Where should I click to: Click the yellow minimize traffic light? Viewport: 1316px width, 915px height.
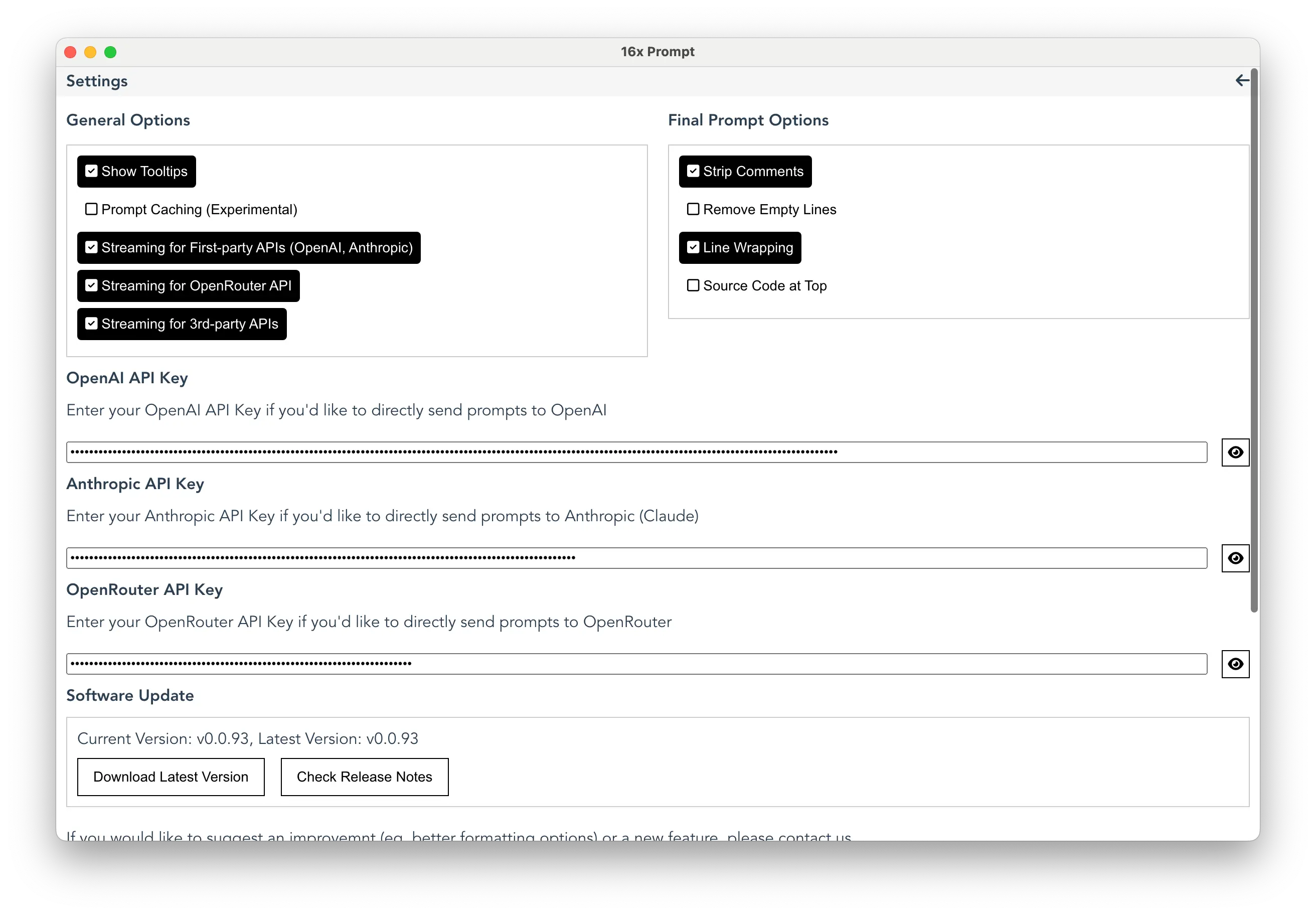click(90, 52)
